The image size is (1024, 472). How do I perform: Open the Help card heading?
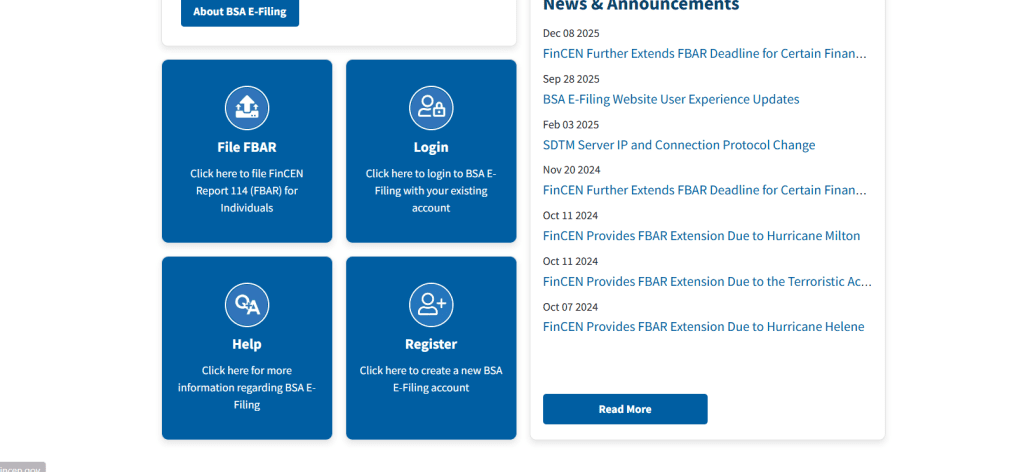point(247,344)
